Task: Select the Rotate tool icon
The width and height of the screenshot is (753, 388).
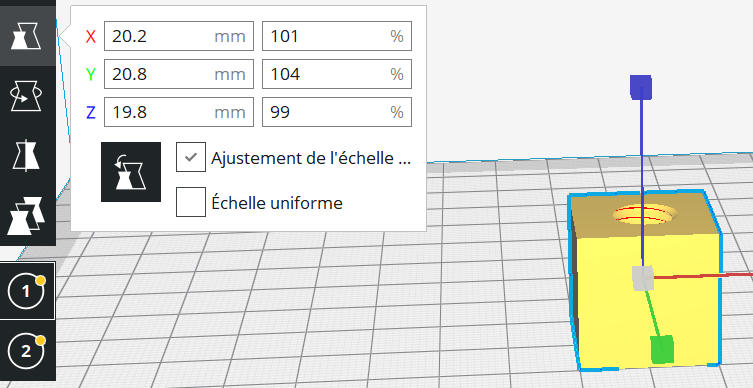Action: (x=27, y=96)
